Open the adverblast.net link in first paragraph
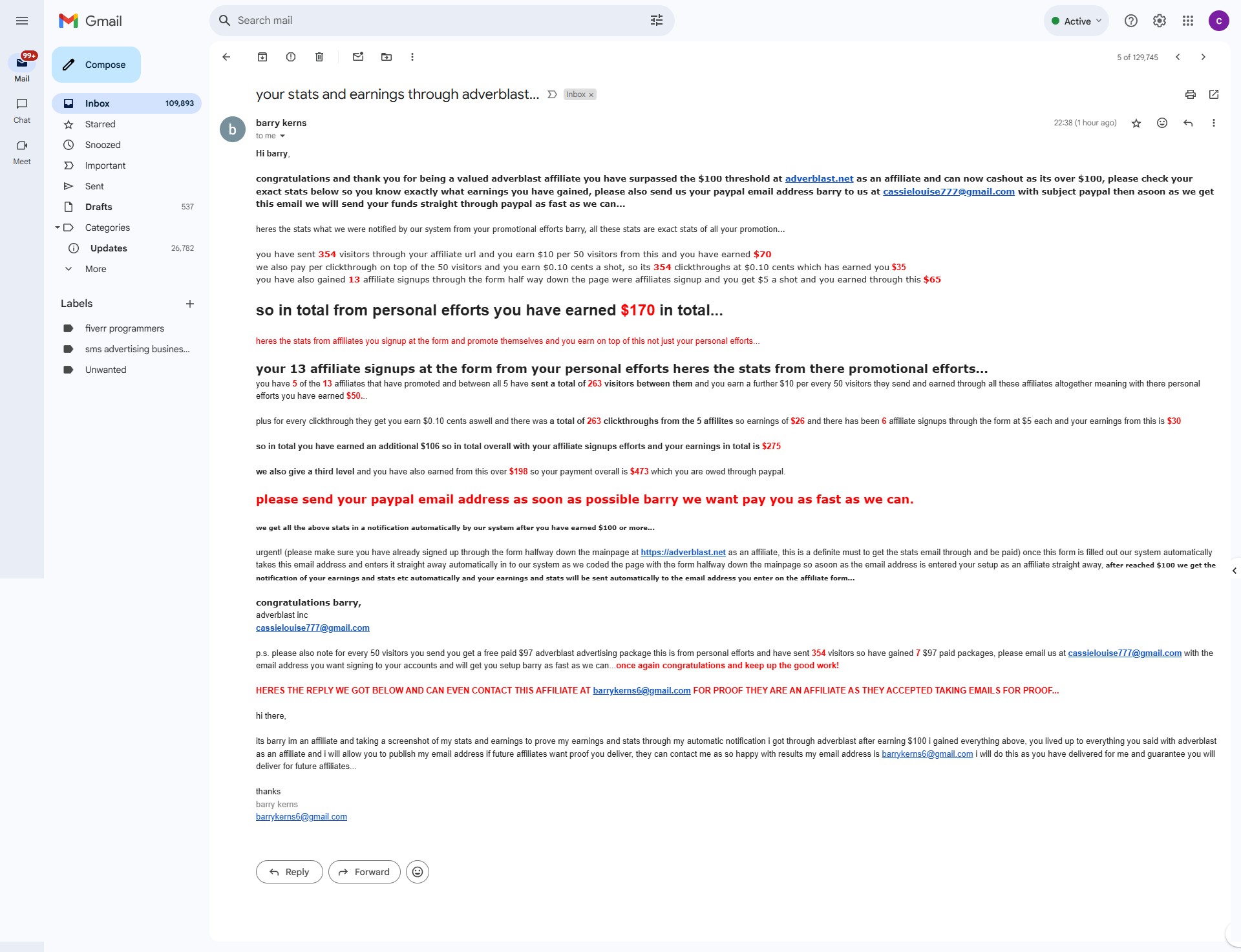The image size is (1241, 952). click(819, 178)
